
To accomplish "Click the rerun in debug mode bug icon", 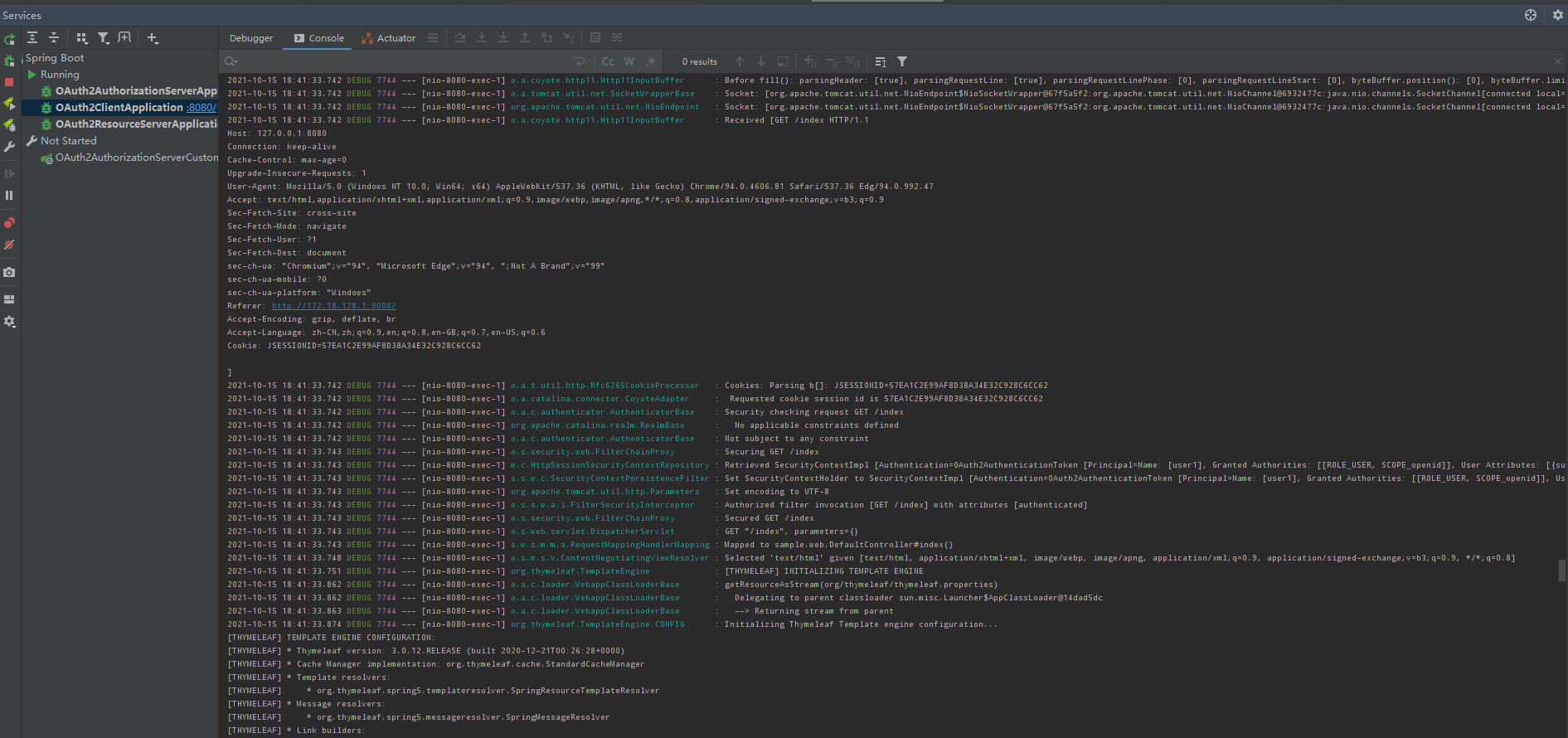I will (9, 61).
